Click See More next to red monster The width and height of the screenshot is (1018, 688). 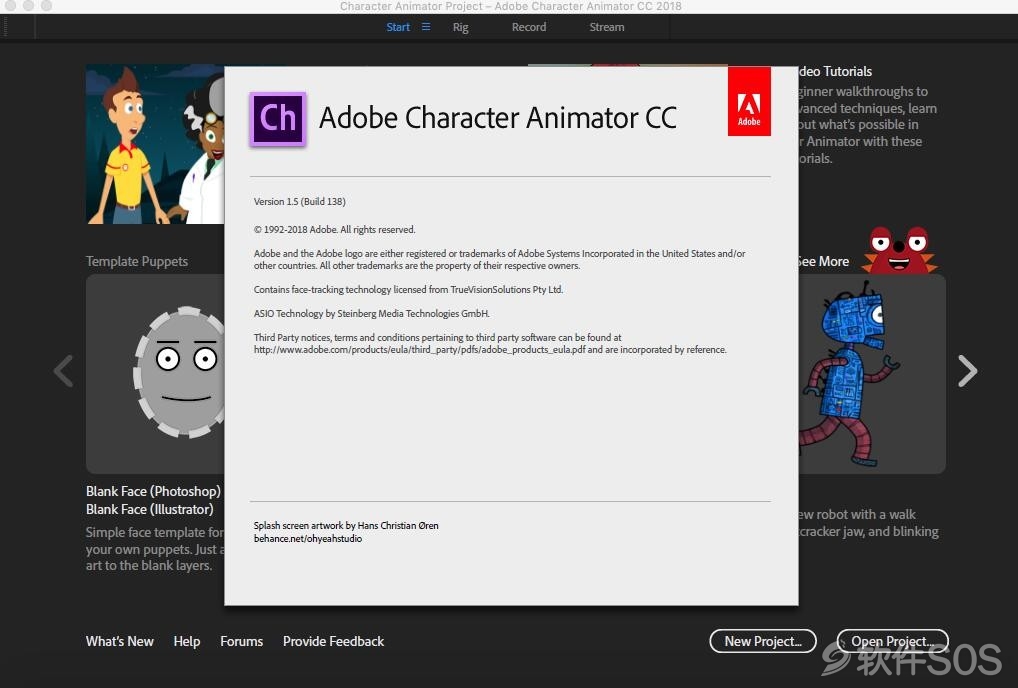824,261
